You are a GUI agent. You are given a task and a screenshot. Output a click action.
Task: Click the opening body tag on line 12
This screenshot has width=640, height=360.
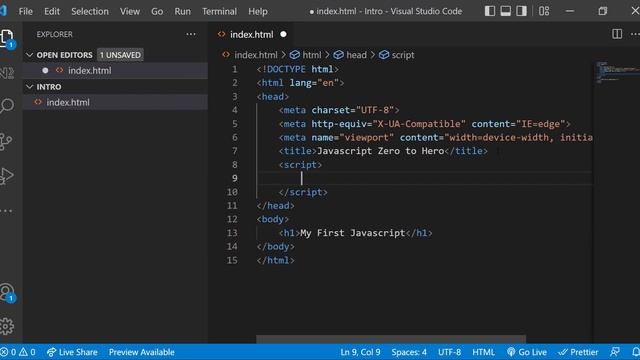273,219
